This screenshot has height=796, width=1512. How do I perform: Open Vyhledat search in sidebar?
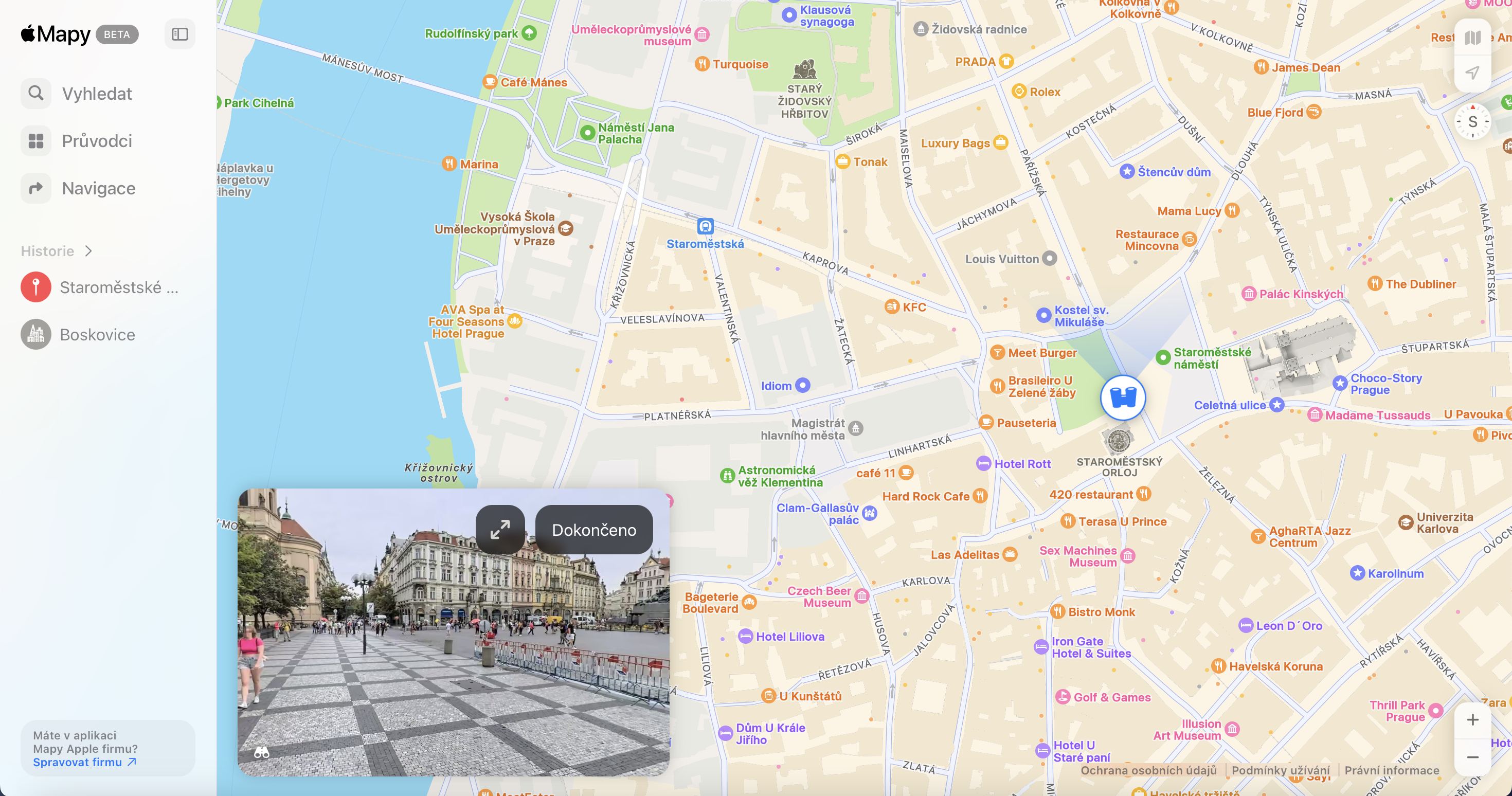97,94
